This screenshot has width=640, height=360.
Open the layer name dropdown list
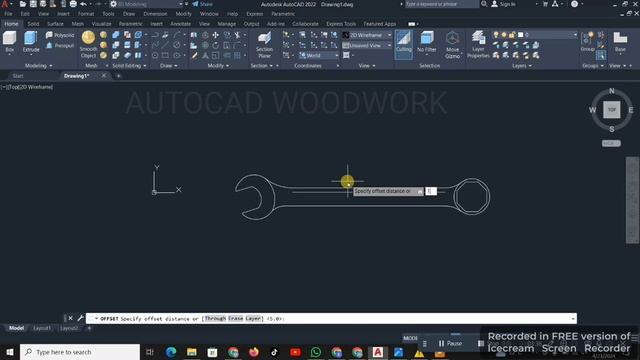[575, 35]
